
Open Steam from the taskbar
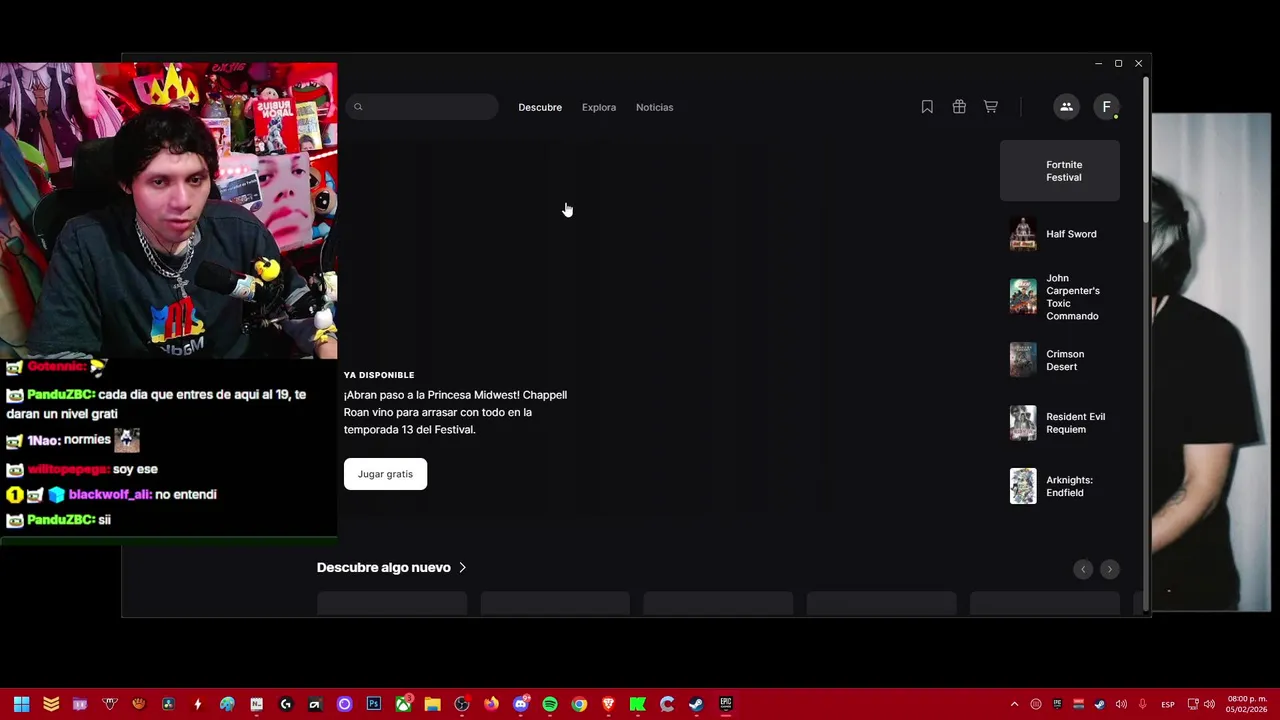696,704
